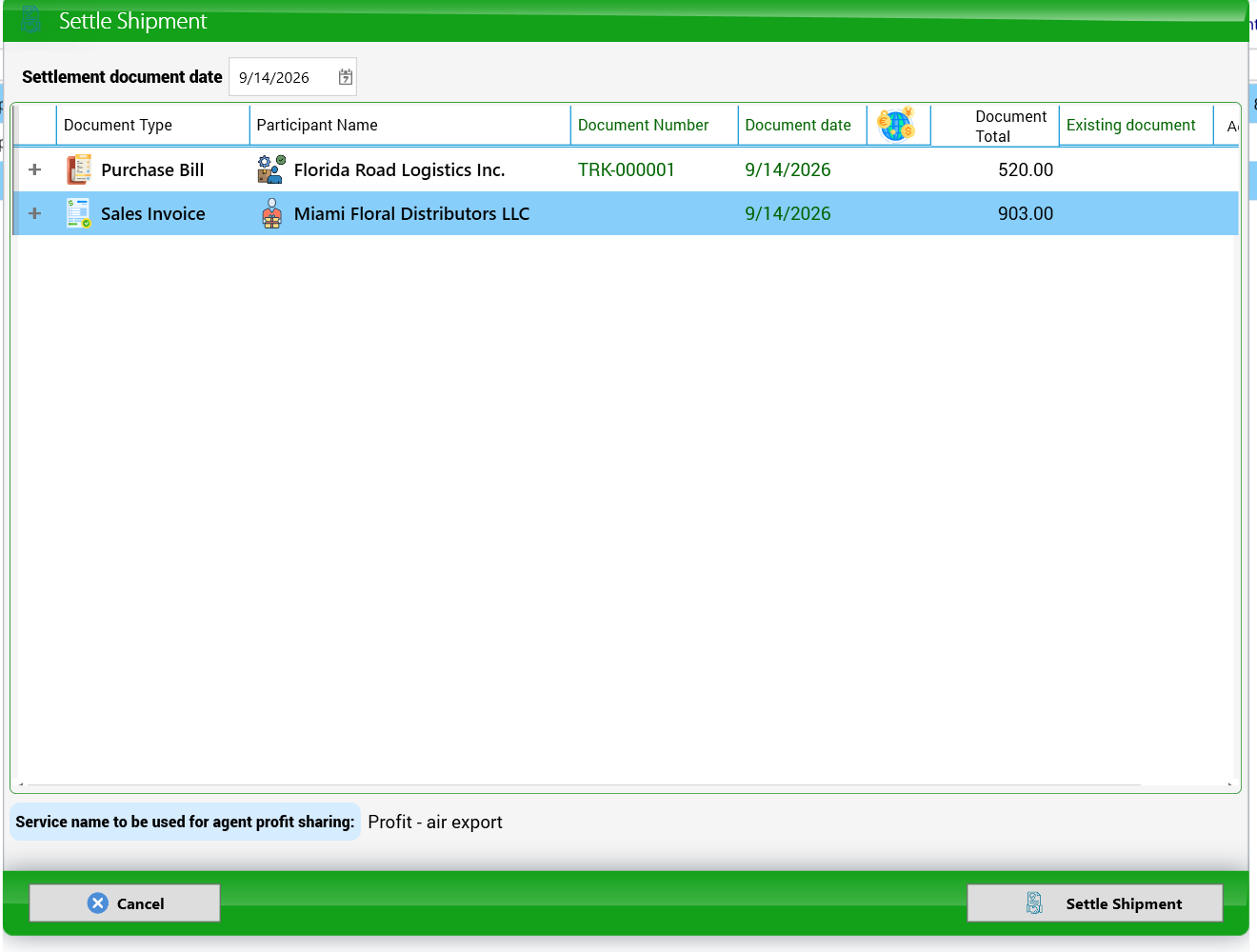Select Florida Road Logistics Inc. name
Screen dimensions: 1257x952
[399, 169]
